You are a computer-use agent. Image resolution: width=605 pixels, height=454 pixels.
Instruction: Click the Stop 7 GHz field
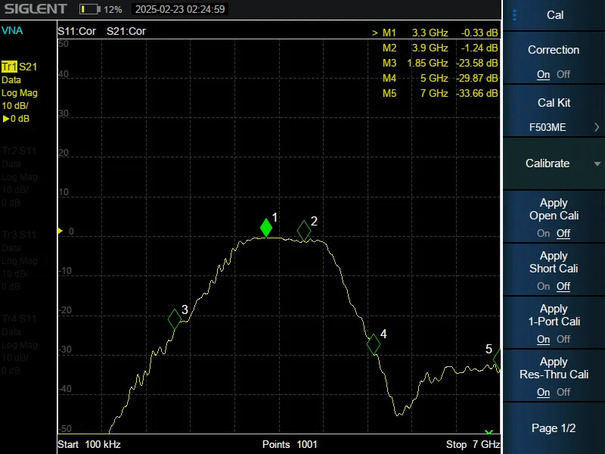click(x=473, y=444)
